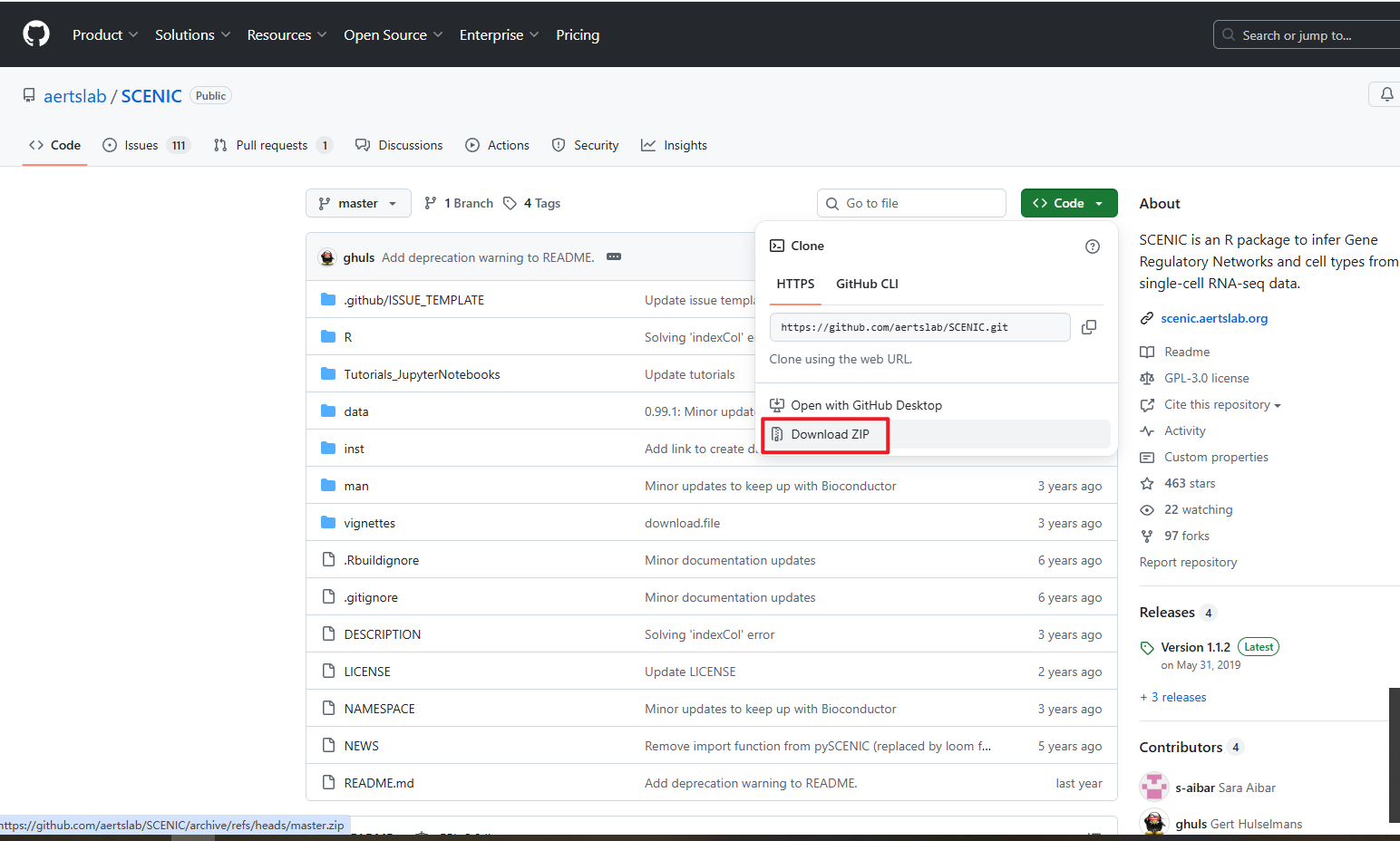Copy the clone URL with copy icon

point(1089,327)
